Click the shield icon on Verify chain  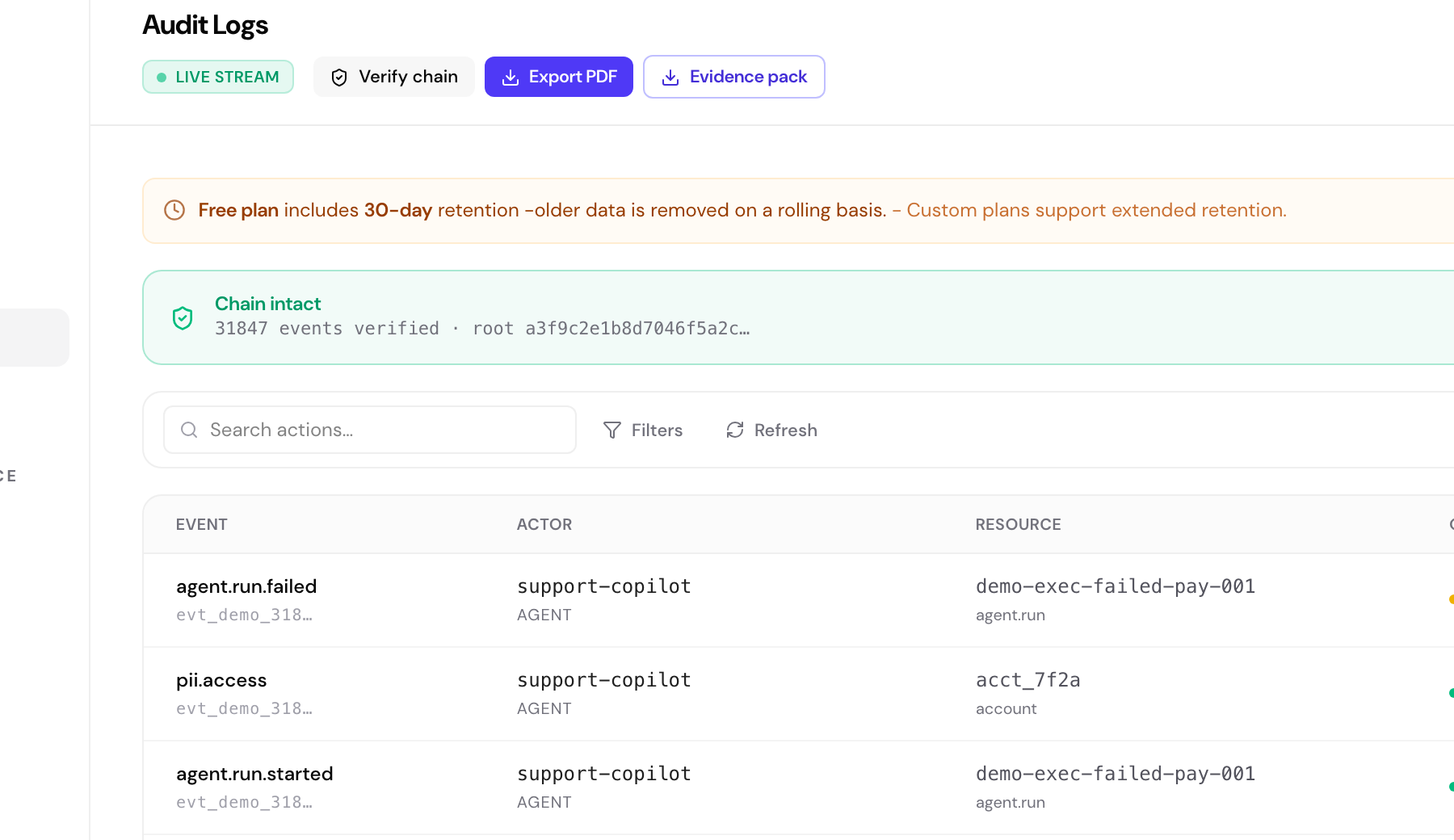[339, 77]
